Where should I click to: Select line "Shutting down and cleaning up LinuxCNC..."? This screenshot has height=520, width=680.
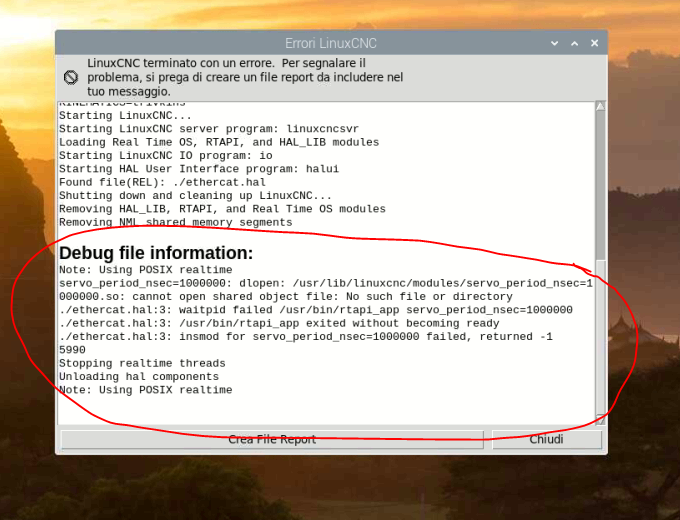coord(195,196)
